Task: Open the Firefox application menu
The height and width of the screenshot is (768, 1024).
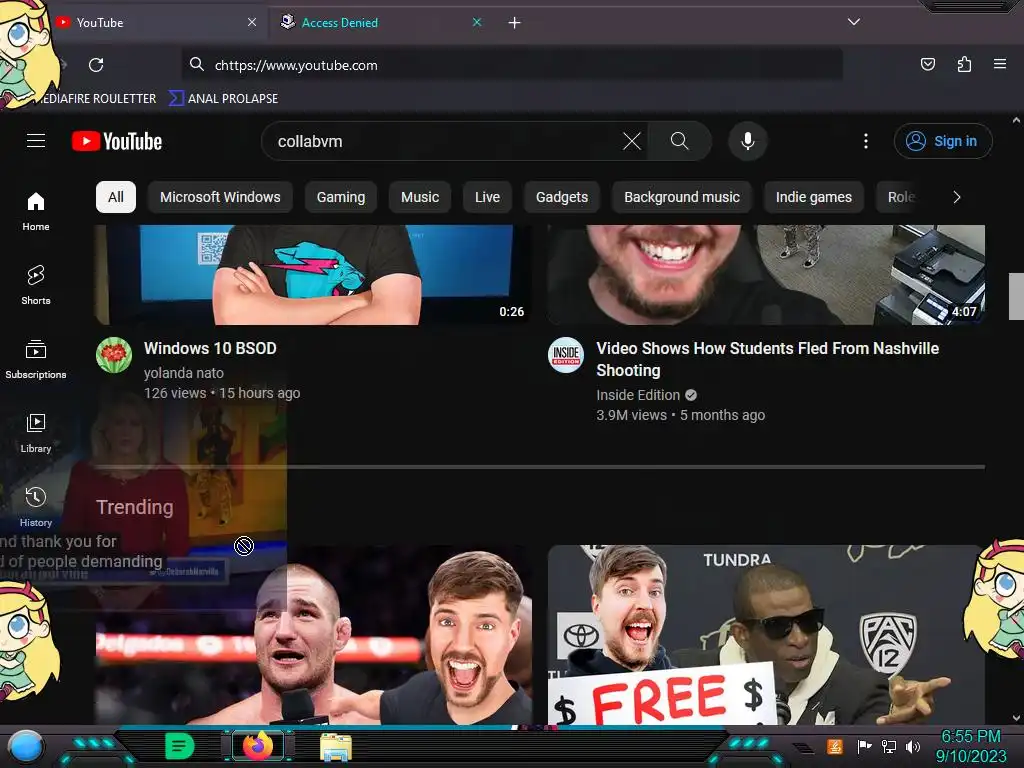Action: pyautogui.click(x=1000, y=64)
